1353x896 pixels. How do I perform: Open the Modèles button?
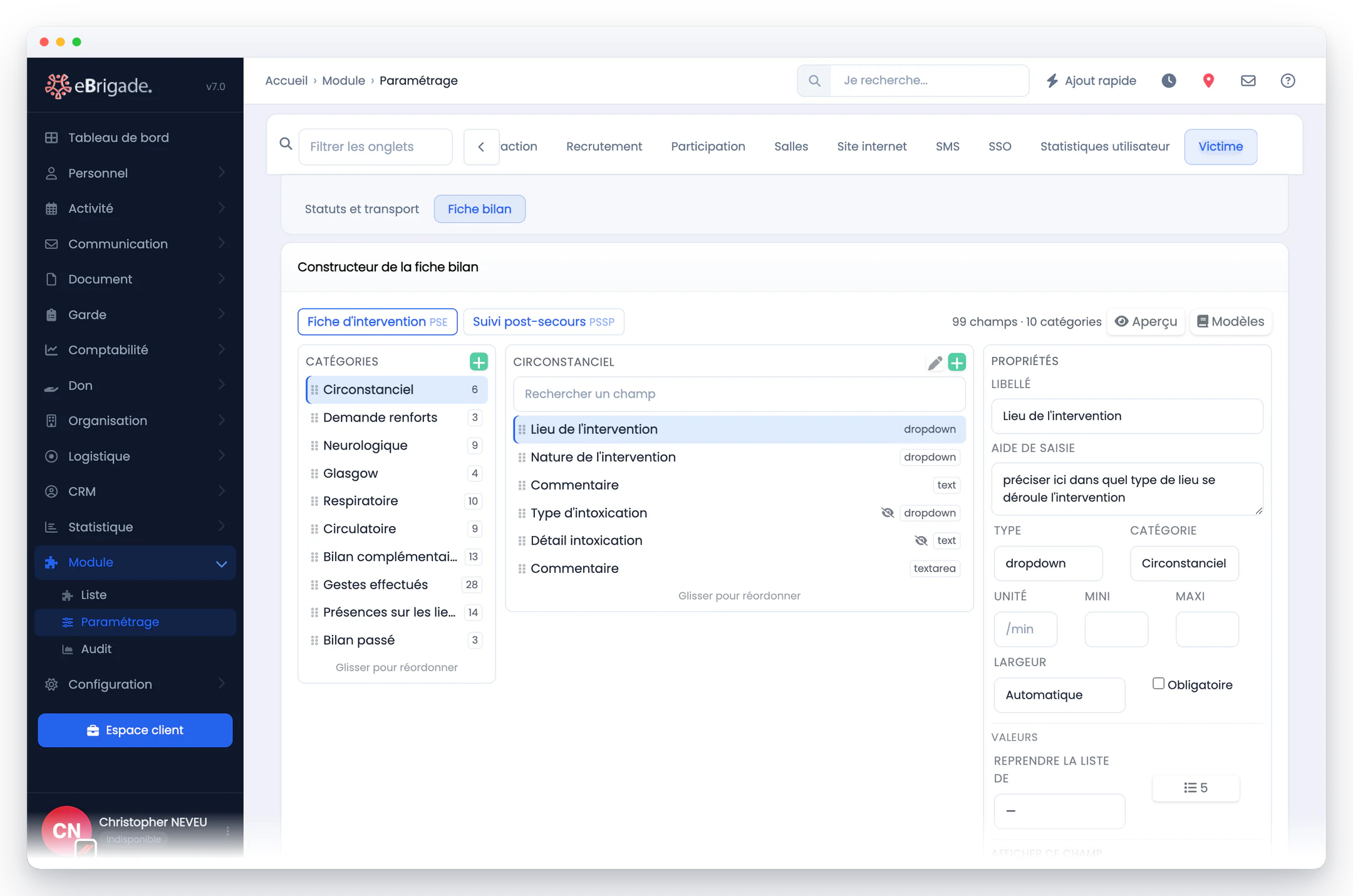[x=1230, y=322]
